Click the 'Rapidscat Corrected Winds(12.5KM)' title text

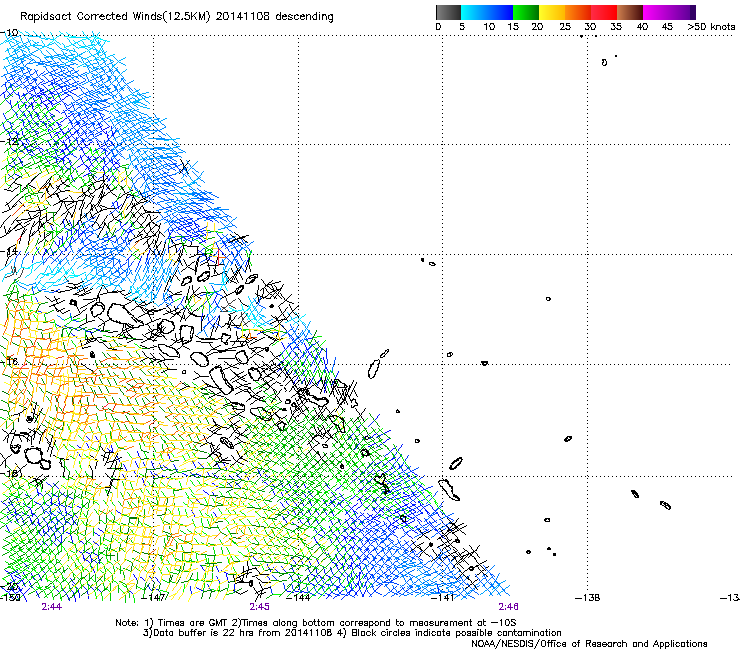coord(115,17)
